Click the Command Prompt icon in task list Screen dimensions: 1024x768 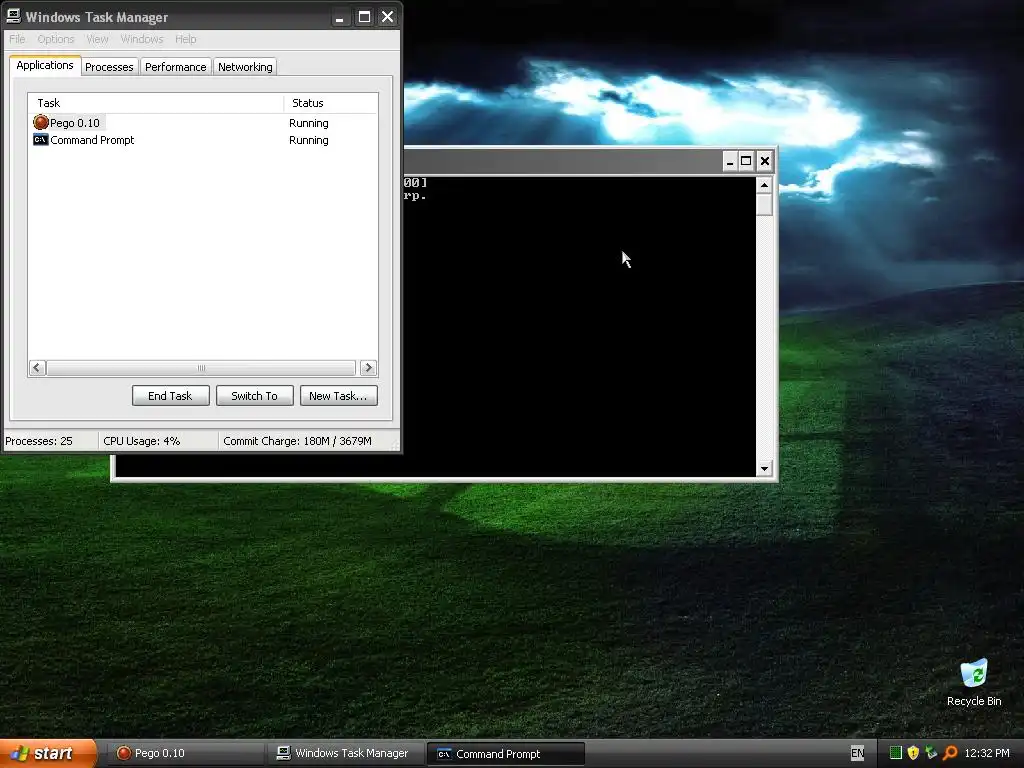click(40, 140)
